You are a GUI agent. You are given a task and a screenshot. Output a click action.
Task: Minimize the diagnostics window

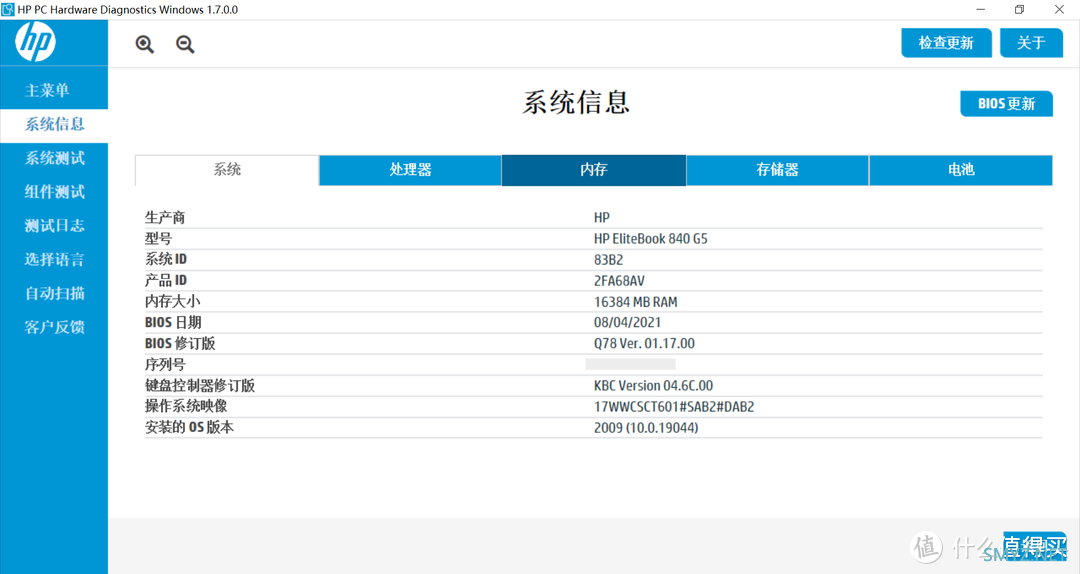pos(981,10)
